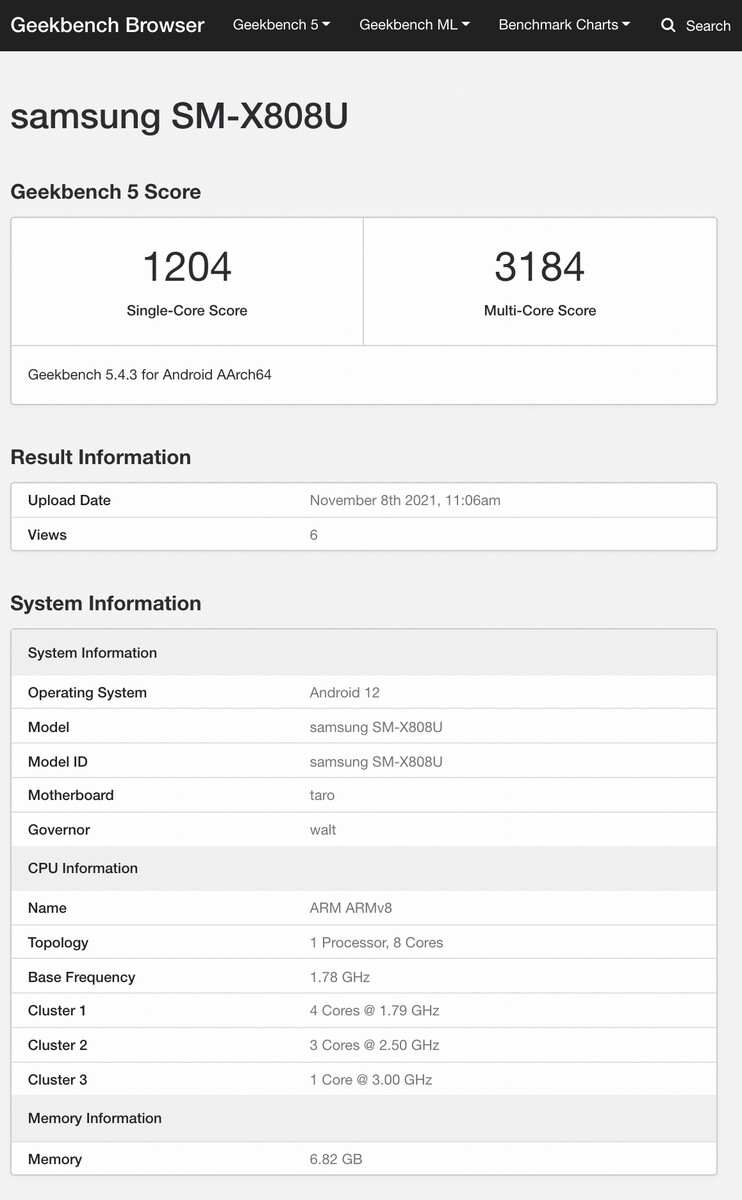Click the Model ID row label
Screen dimensions: 742x1200
(x=58, y=762)
